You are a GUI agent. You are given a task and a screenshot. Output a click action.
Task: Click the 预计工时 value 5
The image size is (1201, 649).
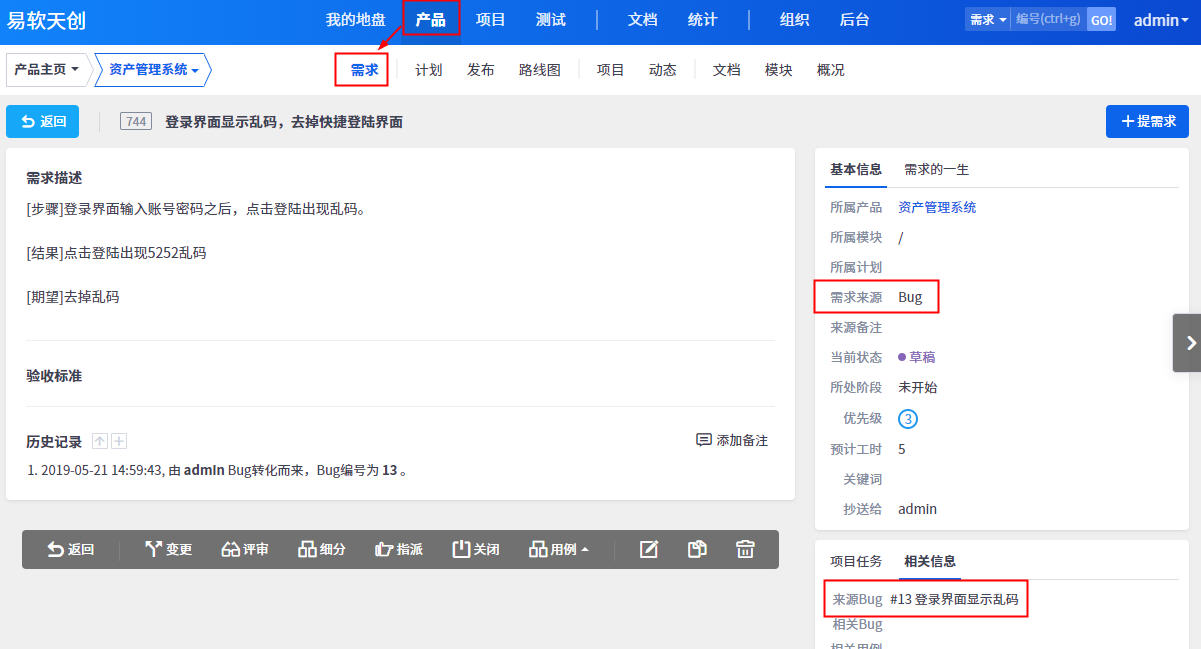(902, 449)
